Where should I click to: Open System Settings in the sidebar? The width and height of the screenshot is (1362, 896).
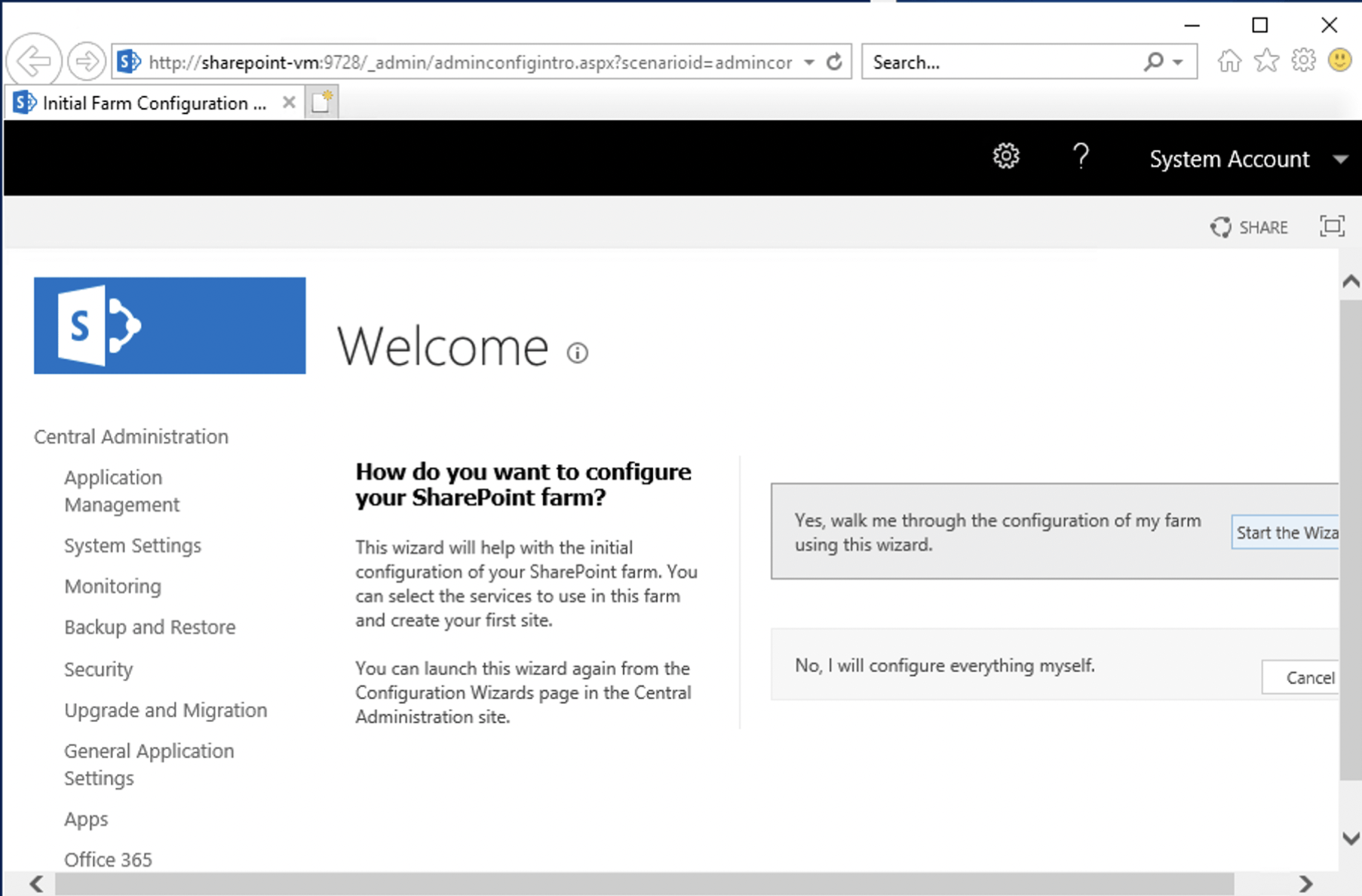[133, 545]
